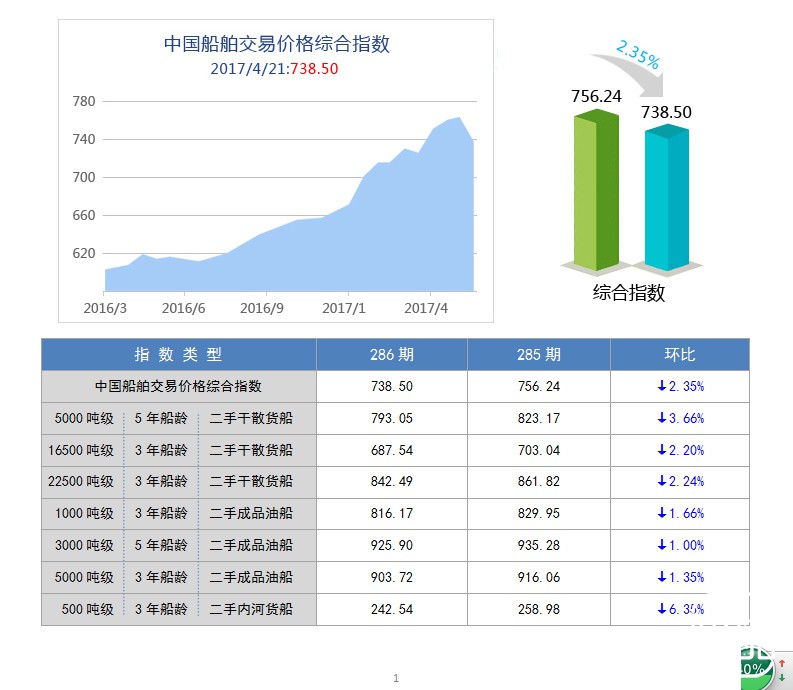Click the 500 吨级 cell
The width and height of the screenshot is (793, 690).
pos(88,609)
